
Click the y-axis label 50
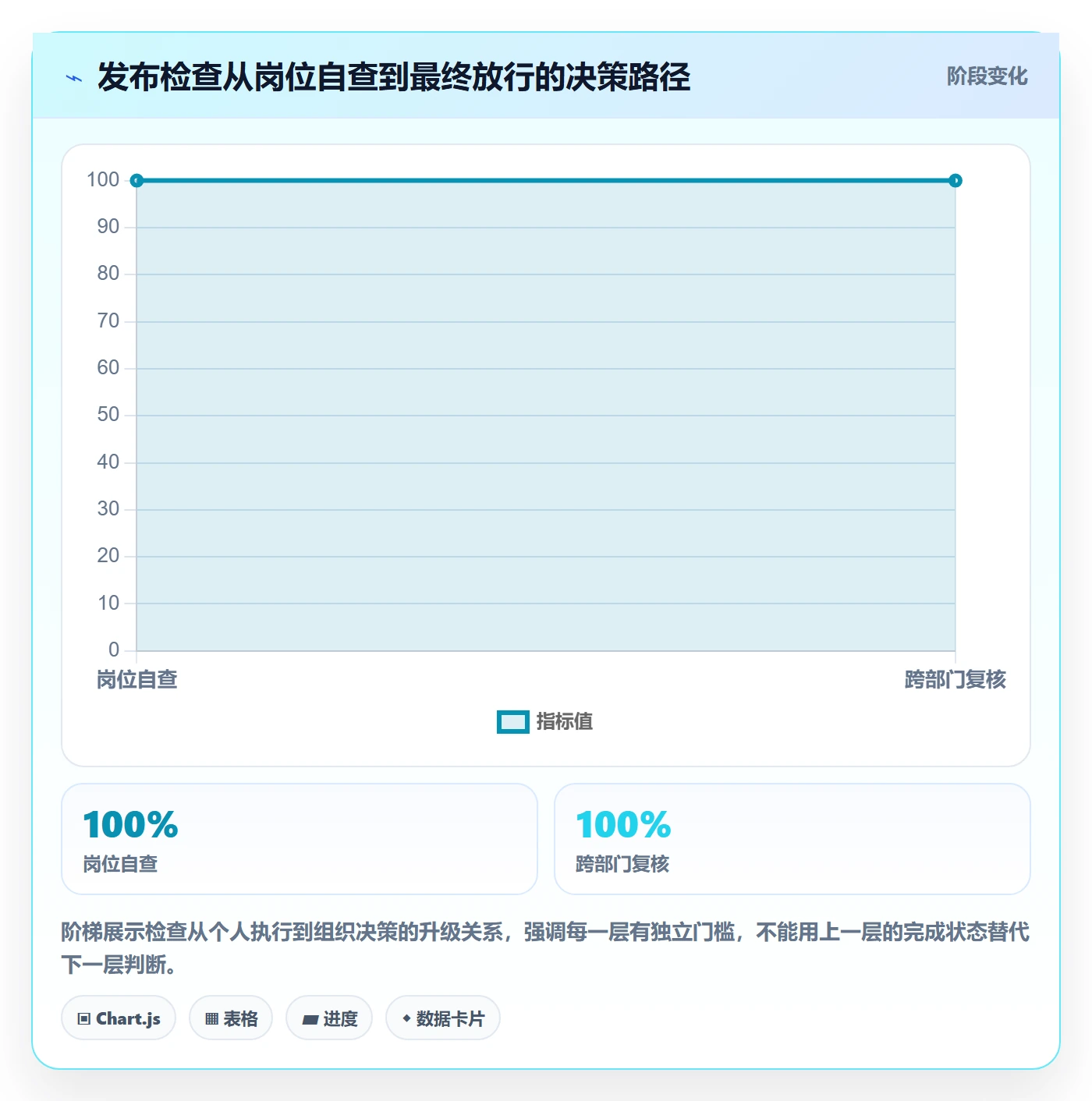click(108, 415)
